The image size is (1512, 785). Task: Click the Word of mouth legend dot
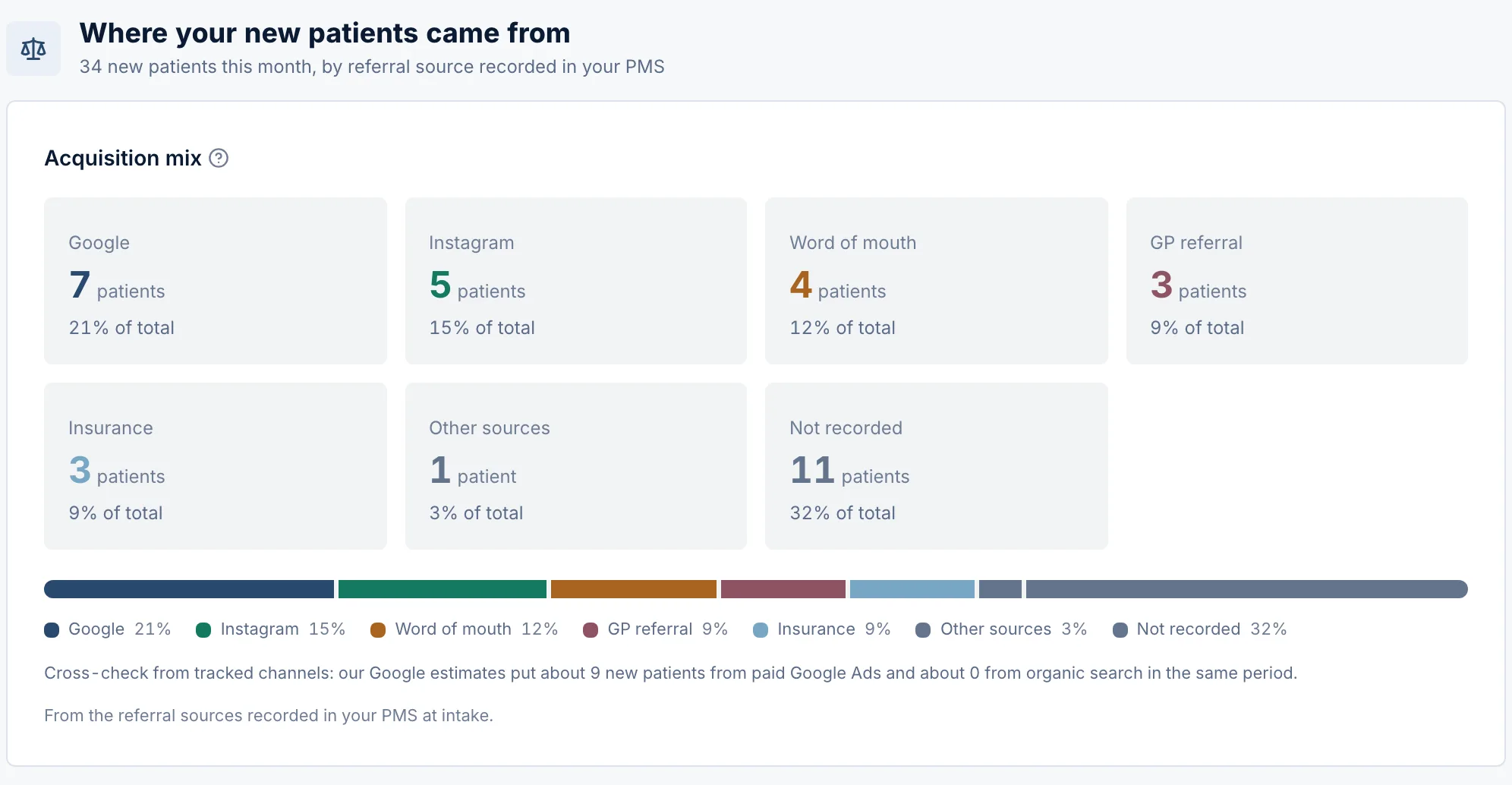point(378,629)
